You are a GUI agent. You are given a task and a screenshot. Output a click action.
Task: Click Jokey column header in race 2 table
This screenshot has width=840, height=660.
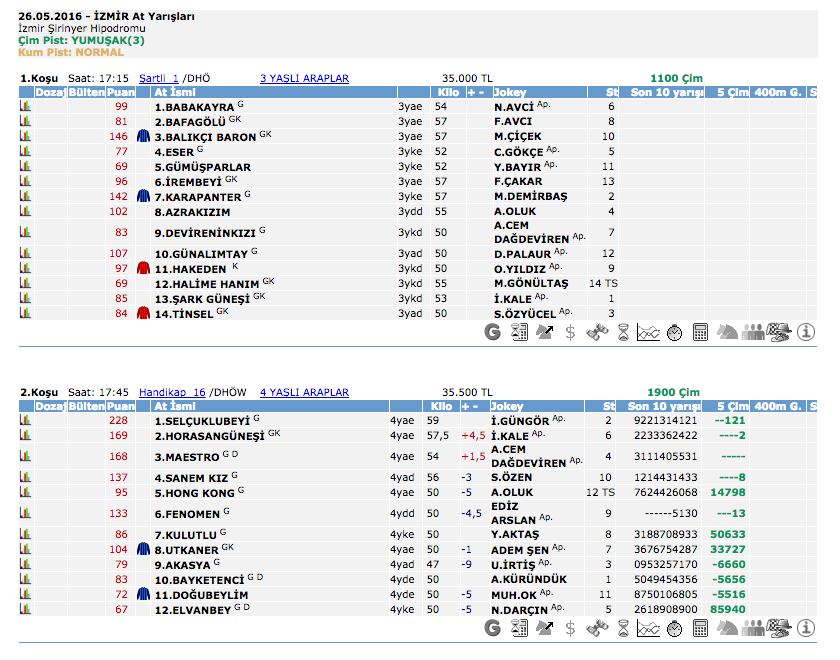(x=510, y=407)
